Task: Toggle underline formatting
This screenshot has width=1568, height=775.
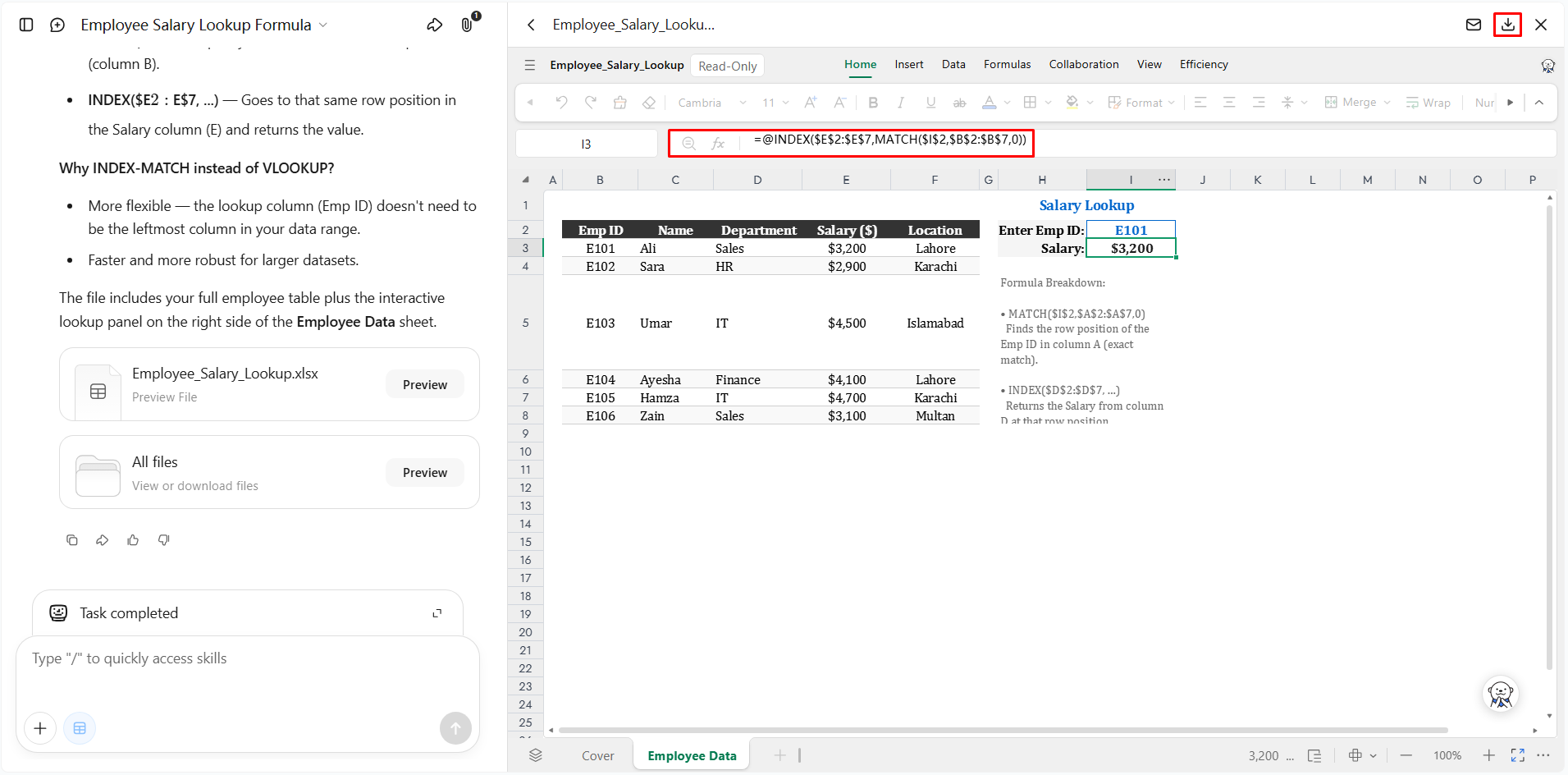Action: point(930,103)
